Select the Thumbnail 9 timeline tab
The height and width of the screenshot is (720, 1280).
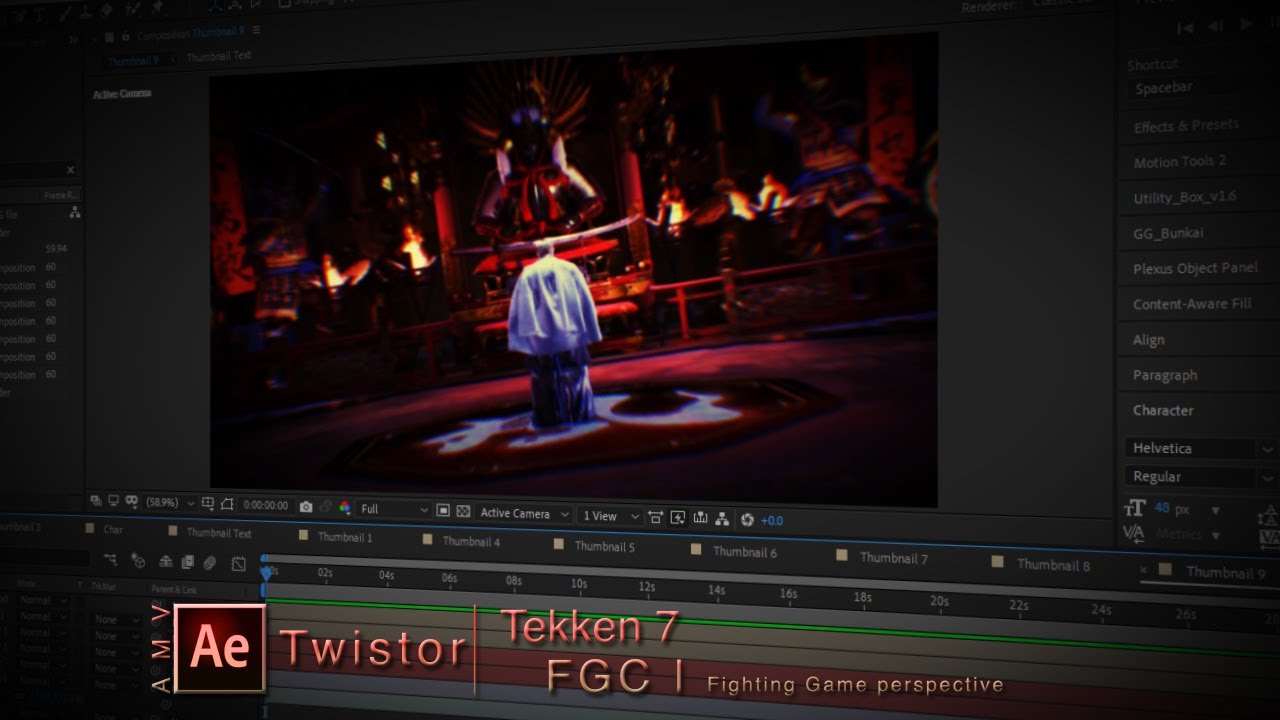tap(1224, 572)
